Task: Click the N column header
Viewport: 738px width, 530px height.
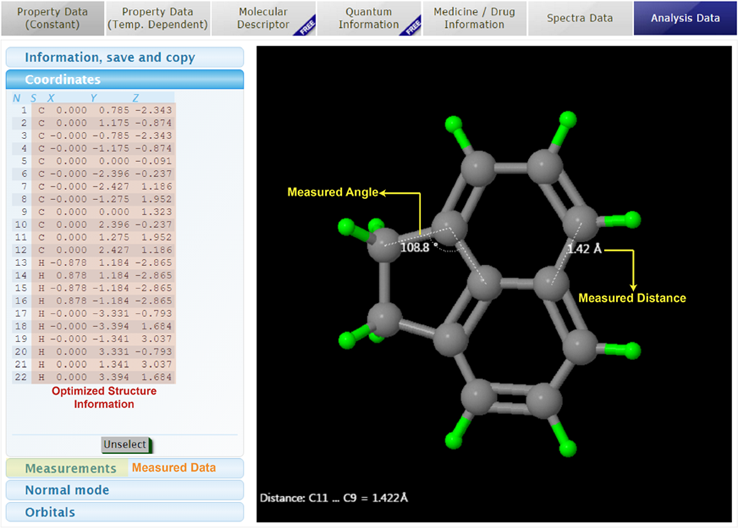Action: pos(17,98)
